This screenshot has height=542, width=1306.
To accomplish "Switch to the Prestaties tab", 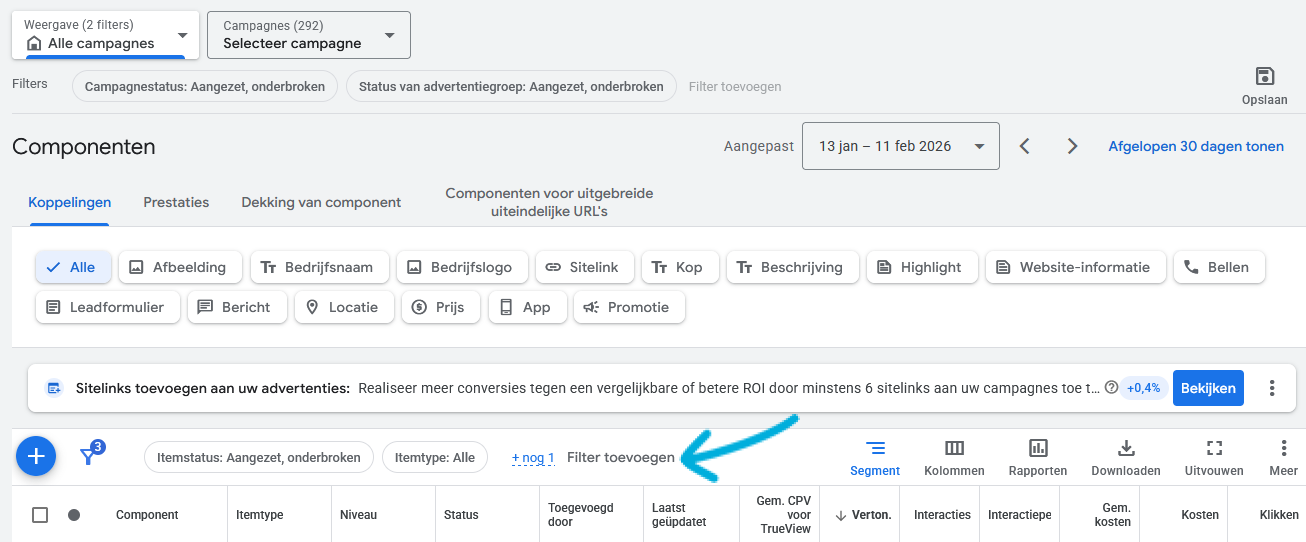I will [176, 202].
